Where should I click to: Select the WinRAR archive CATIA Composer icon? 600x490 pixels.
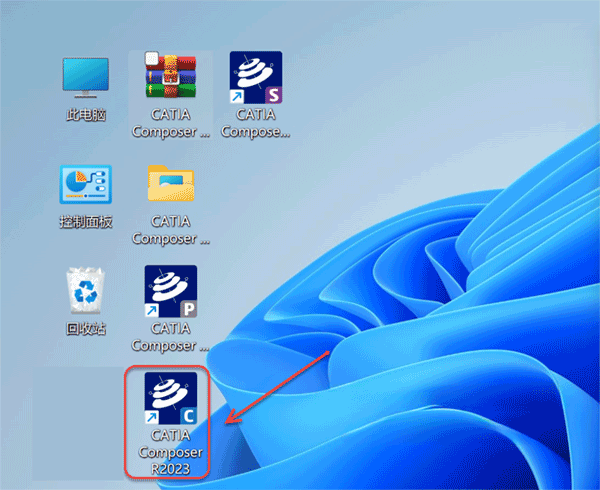coord(171,76)
